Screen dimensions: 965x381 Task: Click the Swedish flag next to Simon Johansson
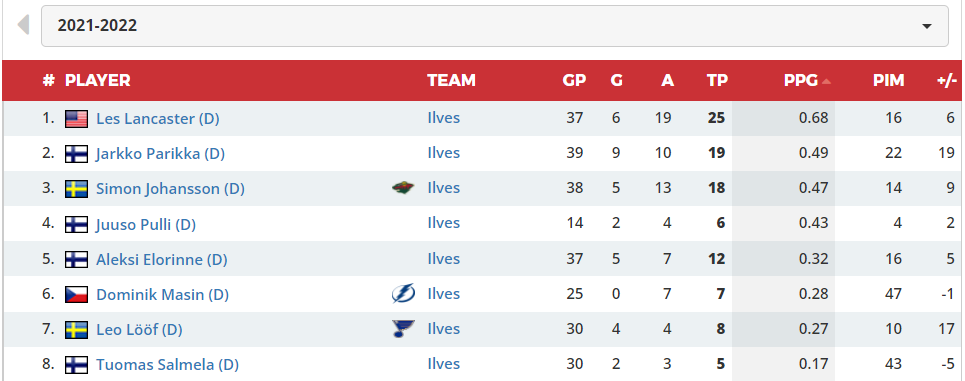tap(76, 189)
